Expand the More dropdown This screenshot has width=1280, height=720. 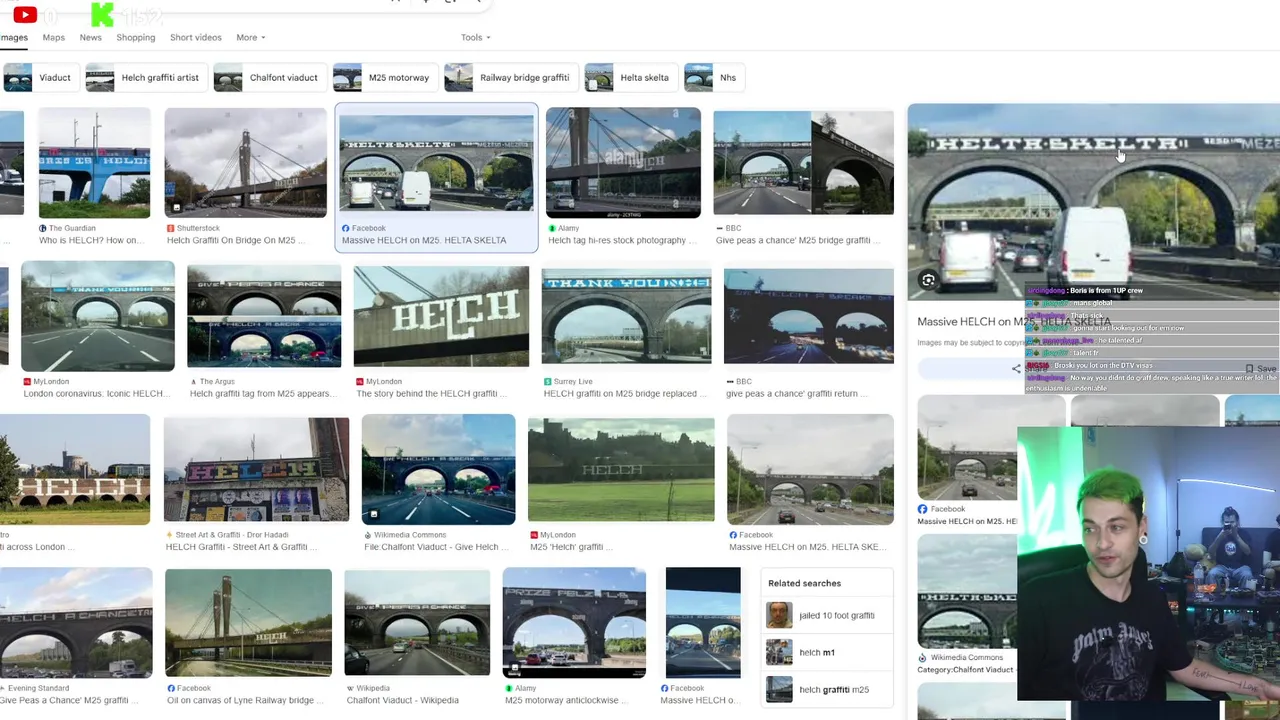tap(250, 37)
